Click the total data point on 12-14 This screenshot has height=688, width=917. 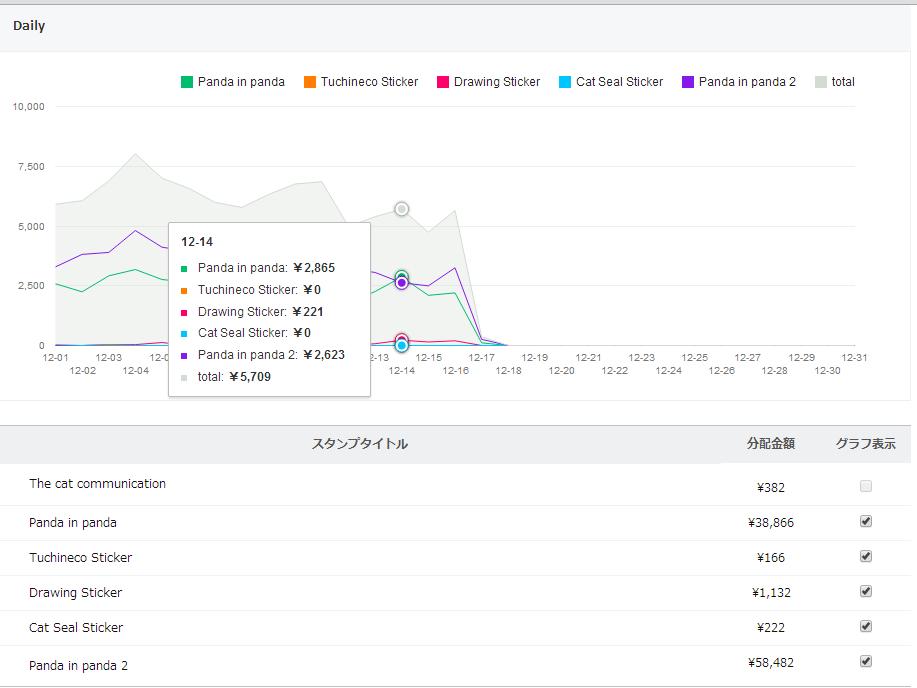tap(401, 209)
